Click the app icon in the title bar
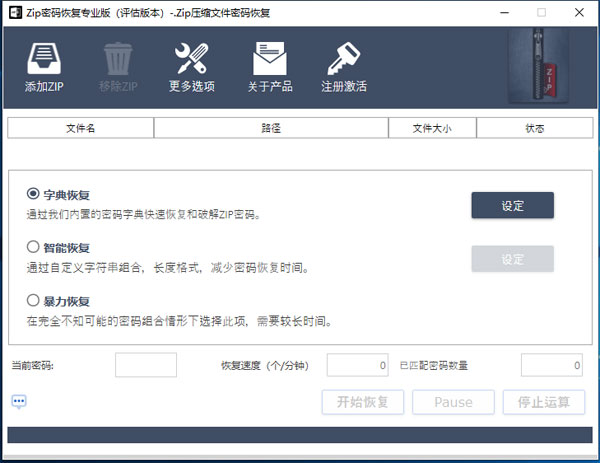 [x=15, y=13]
